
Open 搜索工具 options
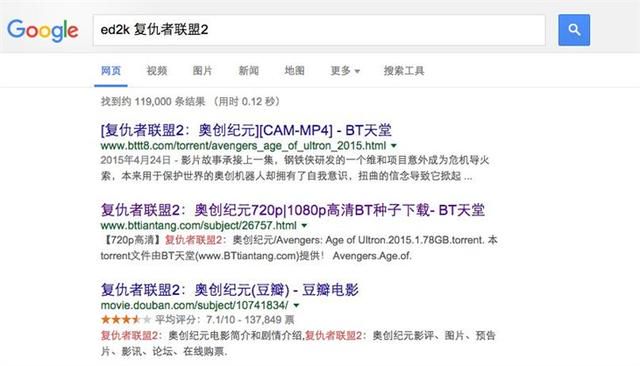(x=404, y=71)
